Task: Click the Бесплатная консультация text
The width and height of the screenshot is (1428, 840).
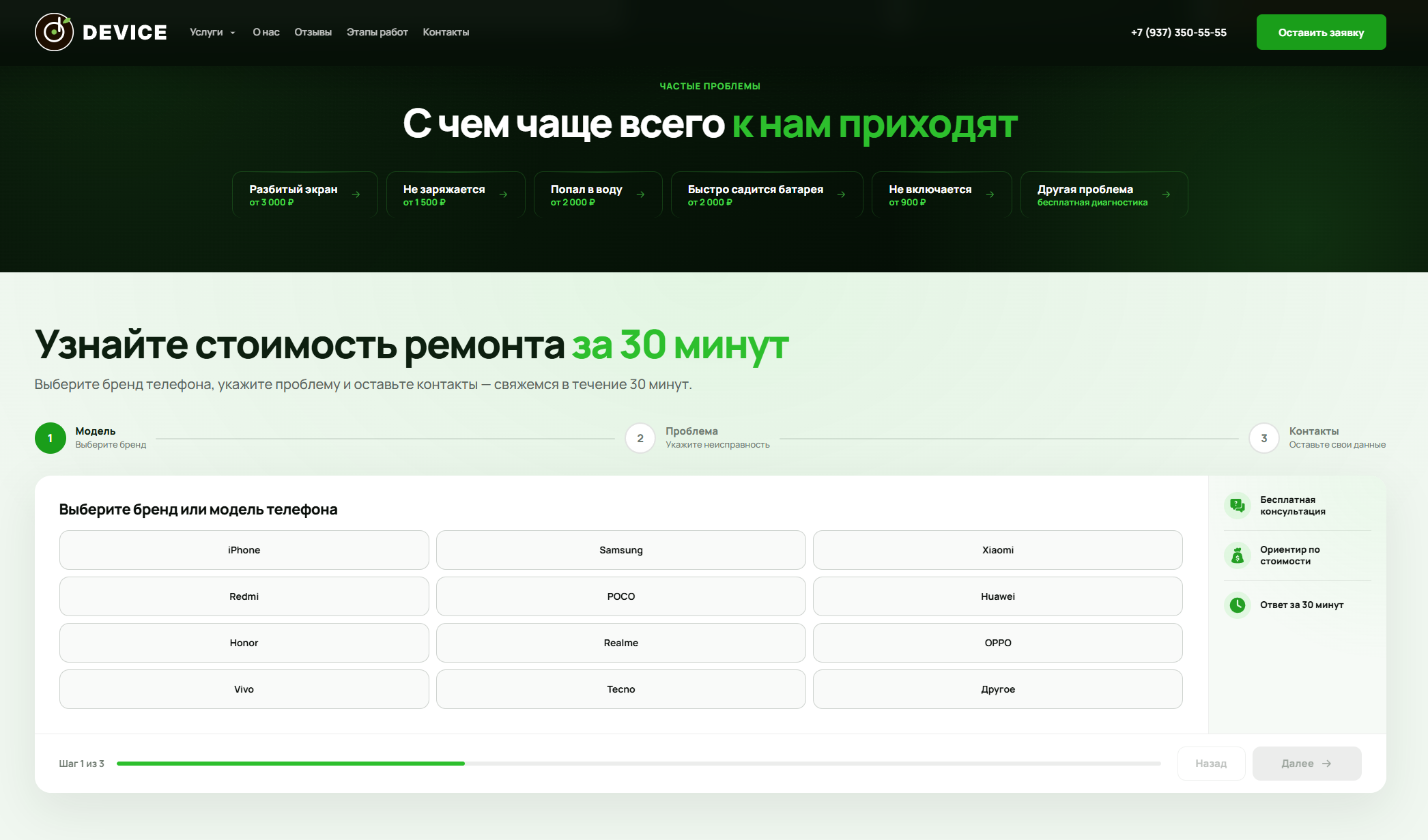Action: click(x=1293, y=506)
